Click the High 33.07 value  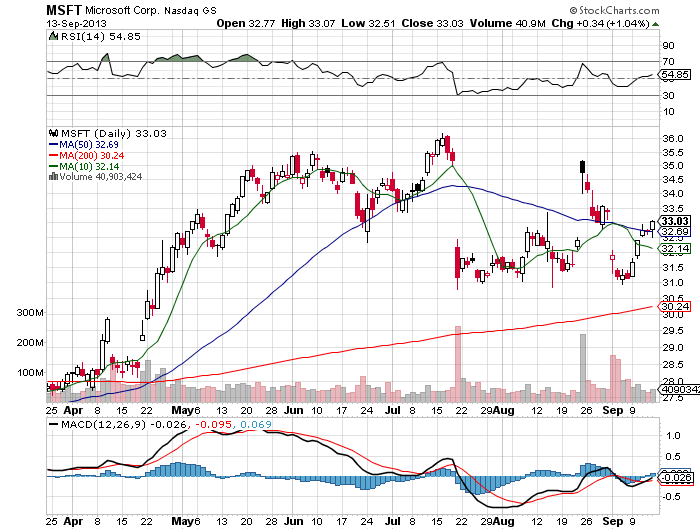pos(308,23)
